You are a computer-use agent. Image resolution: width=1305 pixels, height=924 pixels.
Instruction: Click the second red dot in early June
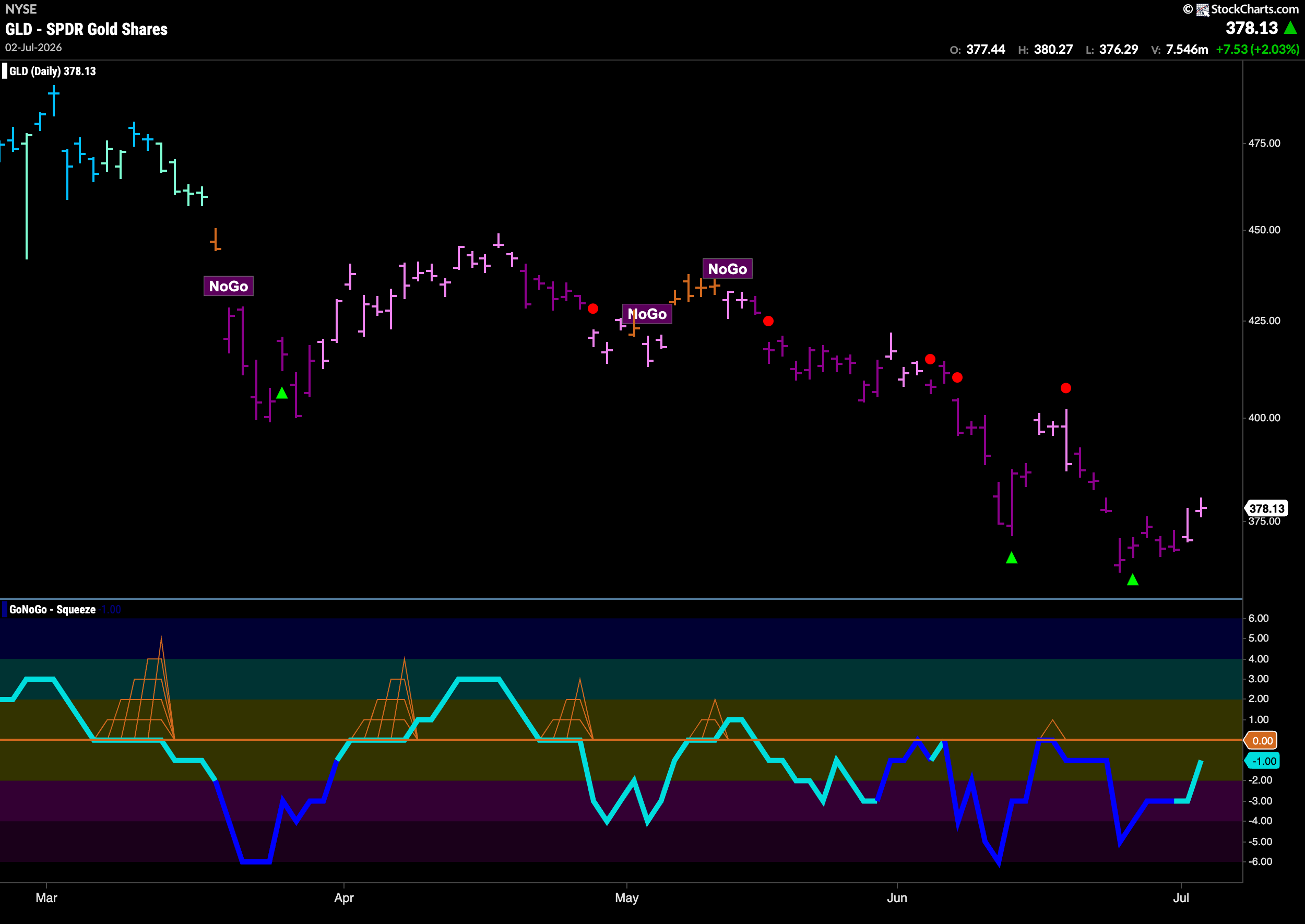coord(957,377)
